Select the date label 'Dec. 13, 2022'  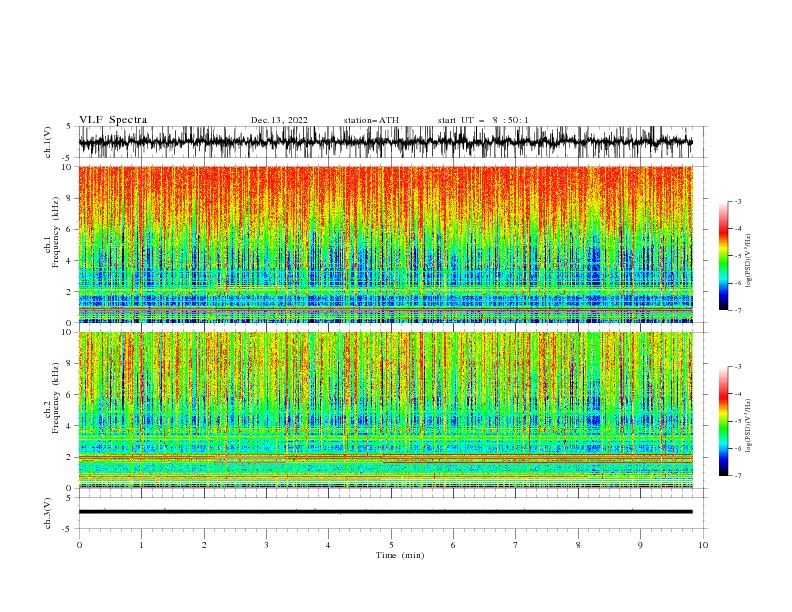point(279,120)
